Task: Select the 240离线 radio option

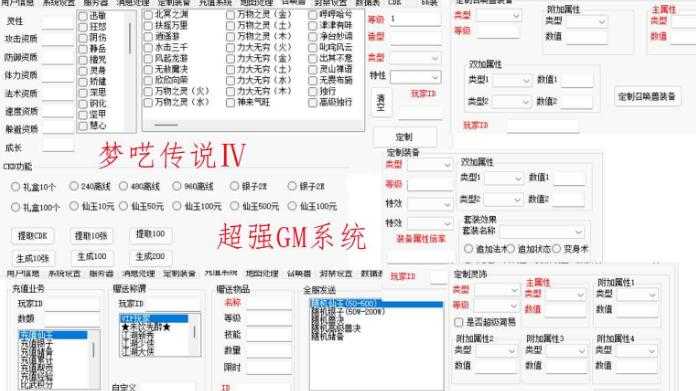Action: (x=74, y=187)
